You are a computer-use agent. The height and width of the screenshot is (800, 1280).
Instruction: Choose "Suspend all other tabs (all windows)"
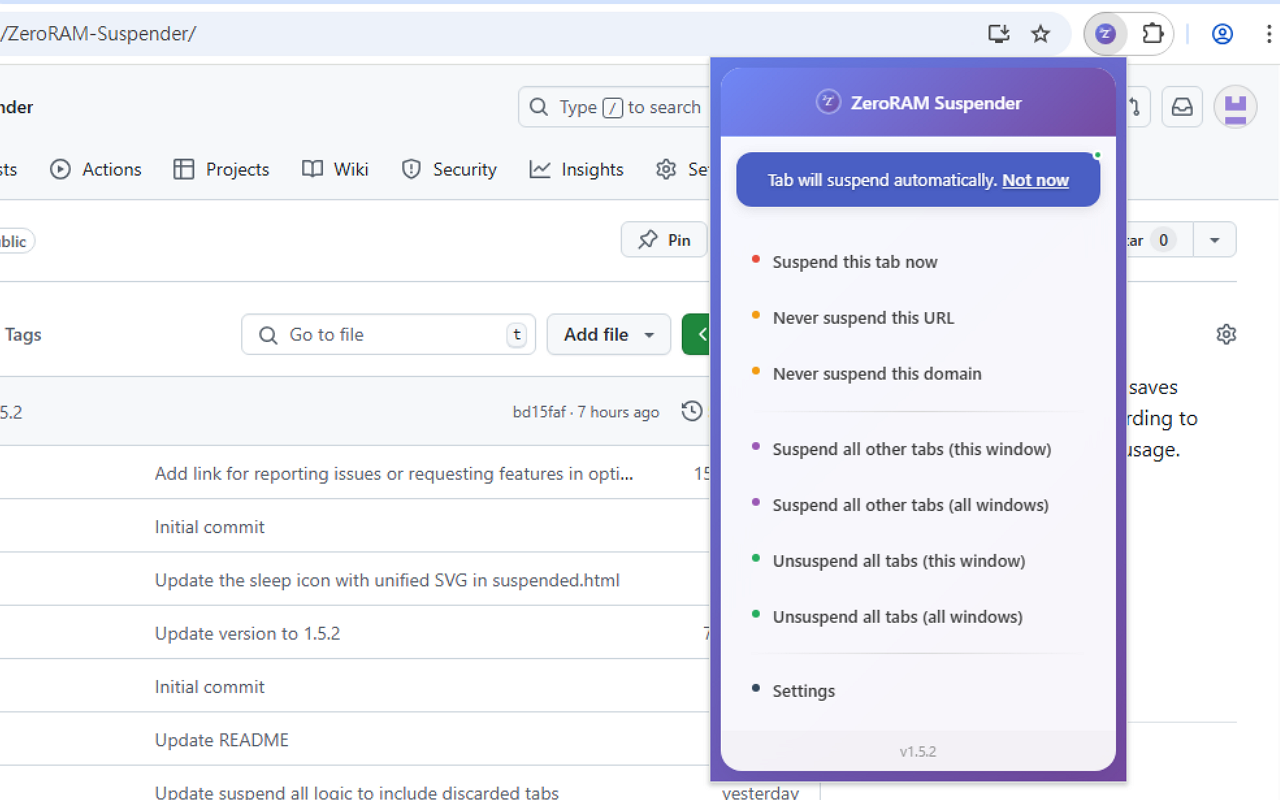click(x=918, y=506)
